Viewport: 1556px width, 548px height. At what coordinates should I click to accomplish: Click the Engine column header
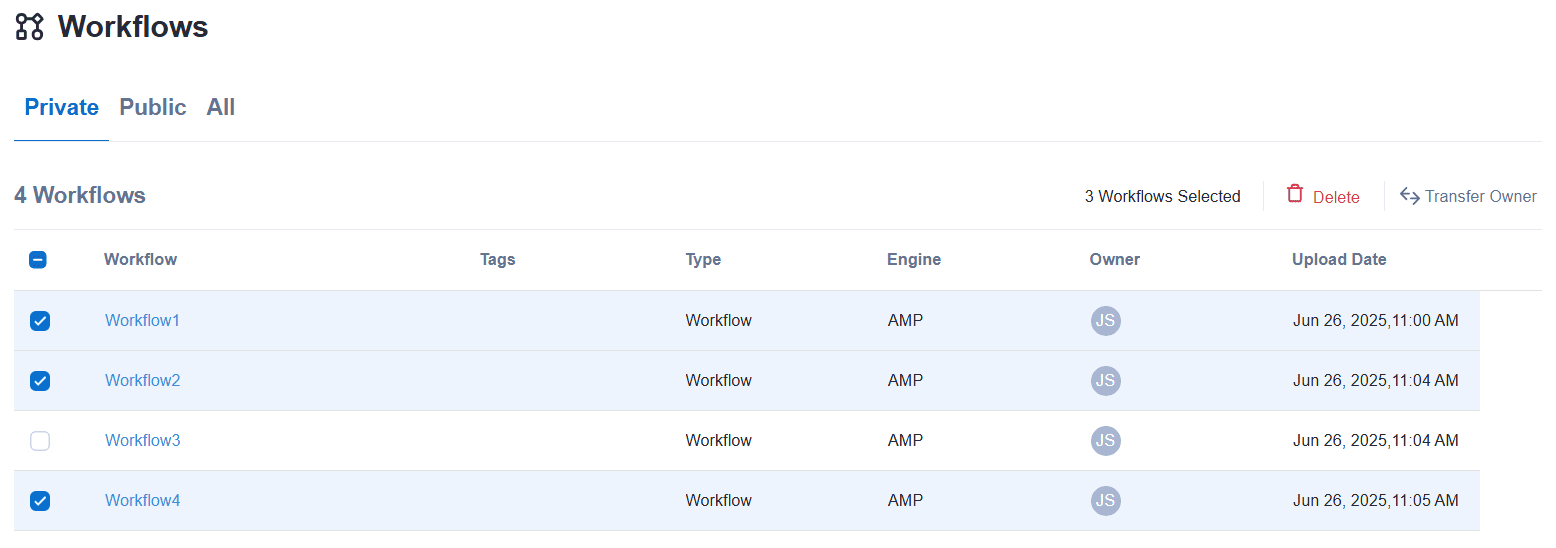(913, 260)
